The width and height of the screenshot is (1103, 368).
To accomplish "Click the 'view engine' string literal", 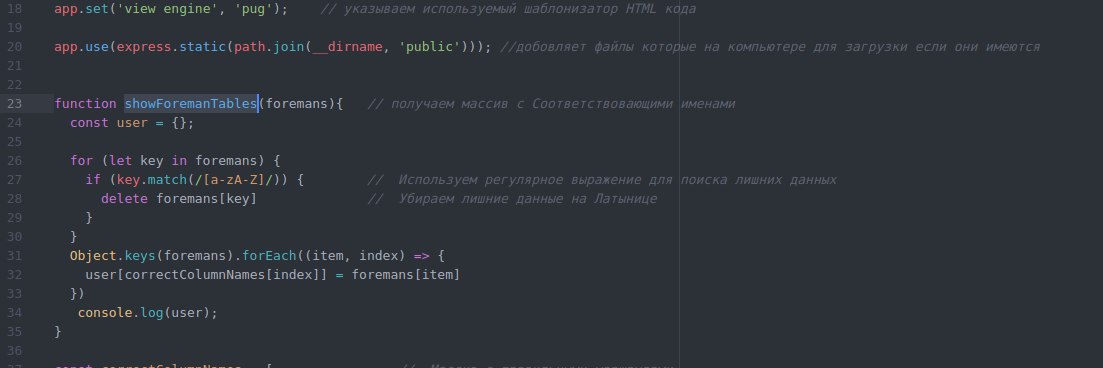I will coord(167,9).
